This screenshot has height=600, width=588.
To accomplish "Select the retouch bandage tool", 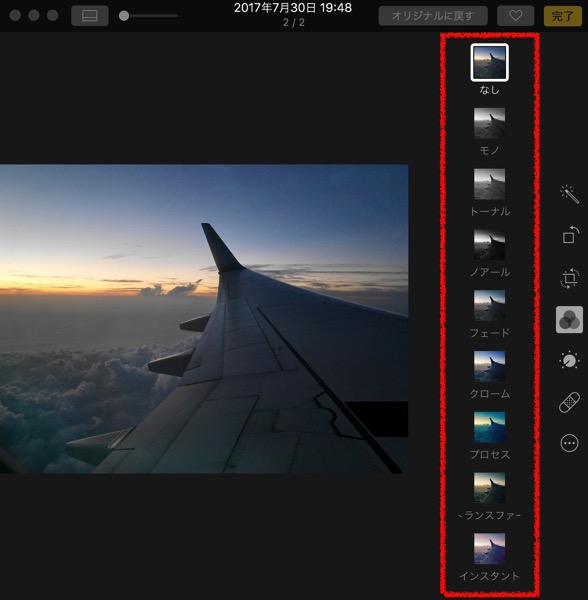I will 569,402.
